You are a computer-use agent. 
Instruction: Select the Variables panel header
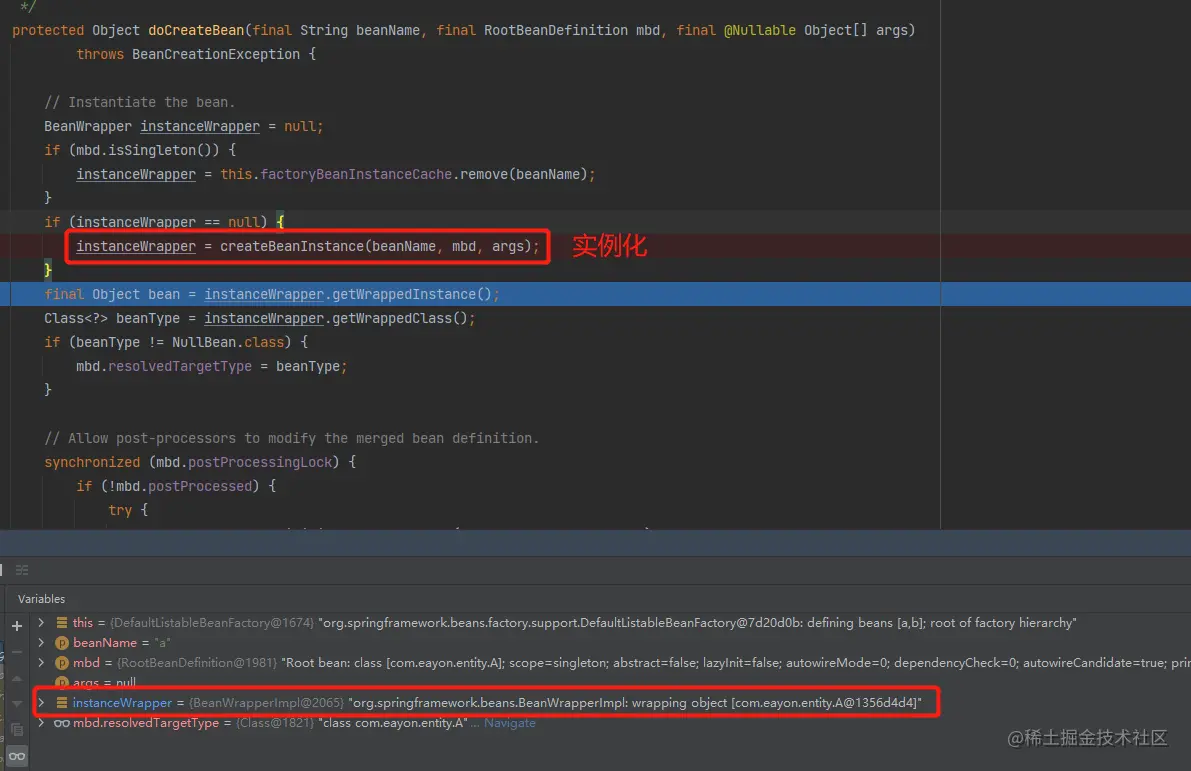(42, 599)
